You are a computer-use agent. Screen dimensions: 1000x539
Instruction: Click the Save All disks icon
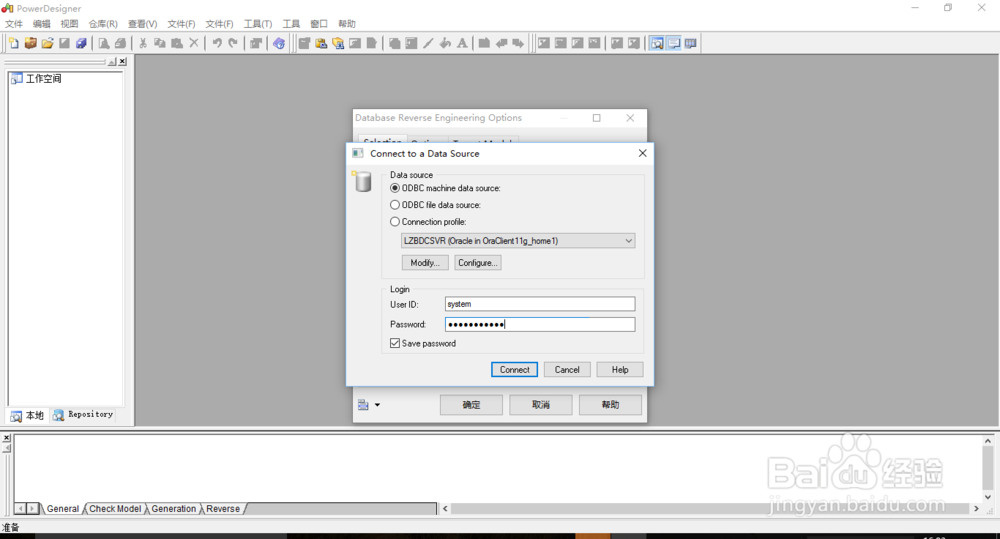click(81, 43)
